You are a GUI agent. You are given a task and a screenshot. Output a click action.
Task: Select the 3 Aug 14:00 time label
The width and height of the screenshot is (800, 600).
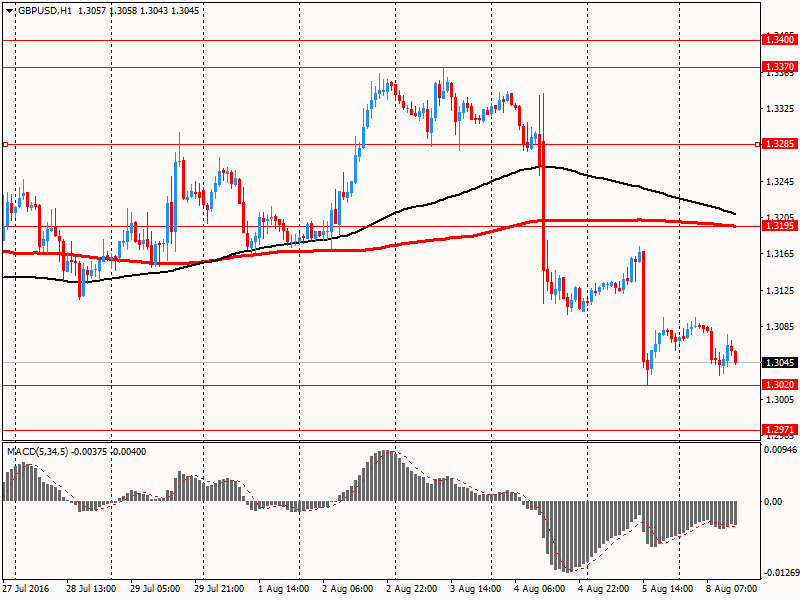[x=475, y=589]
